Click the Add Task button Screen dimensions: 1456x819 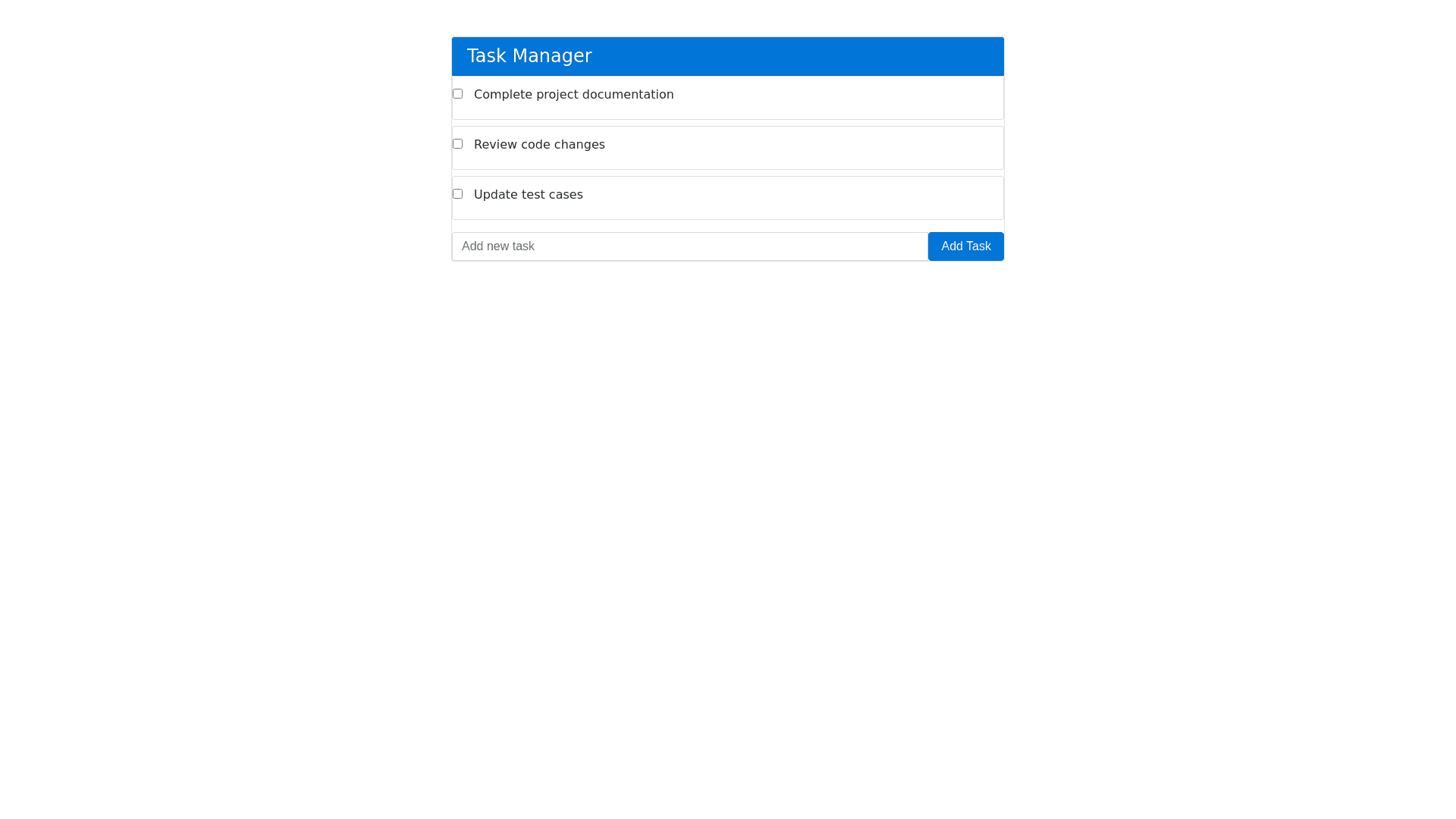click(x=965, y=246)
